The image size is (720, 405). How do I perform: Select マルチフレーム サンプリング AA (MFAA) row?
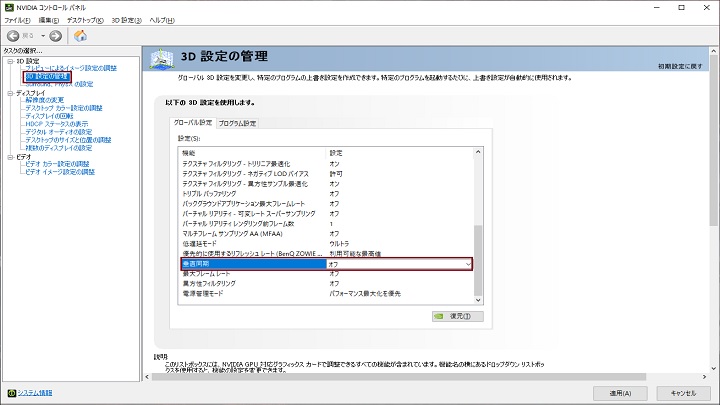[x=326, y=234]
